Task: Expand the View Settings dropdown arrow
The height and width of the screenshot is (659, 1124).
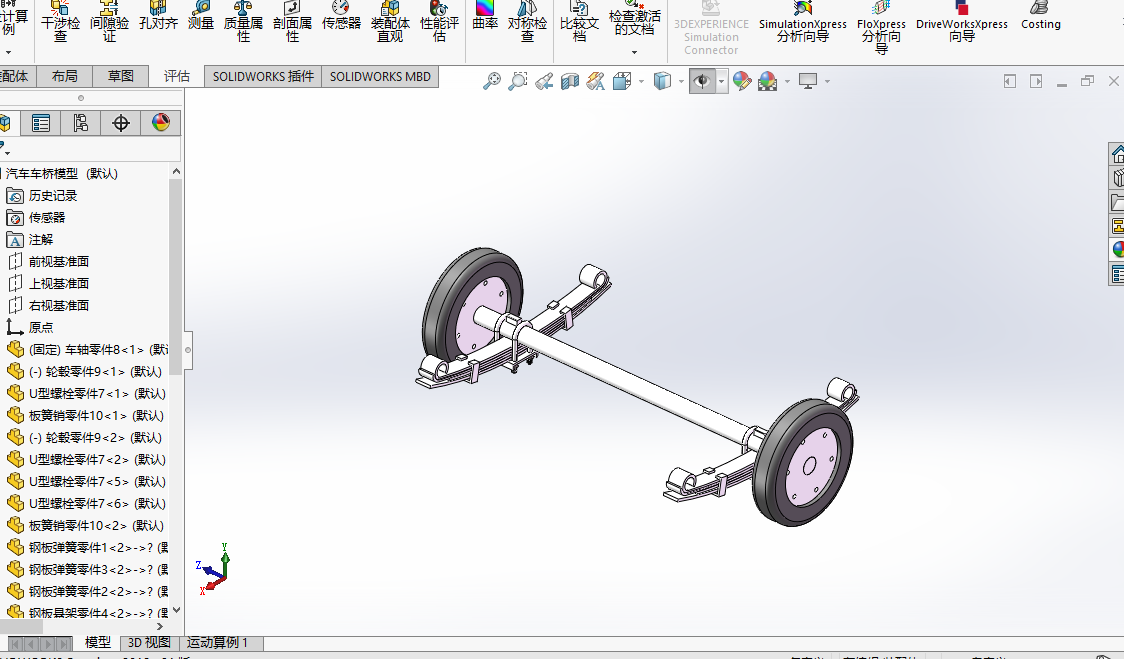Action: point(827,82)
